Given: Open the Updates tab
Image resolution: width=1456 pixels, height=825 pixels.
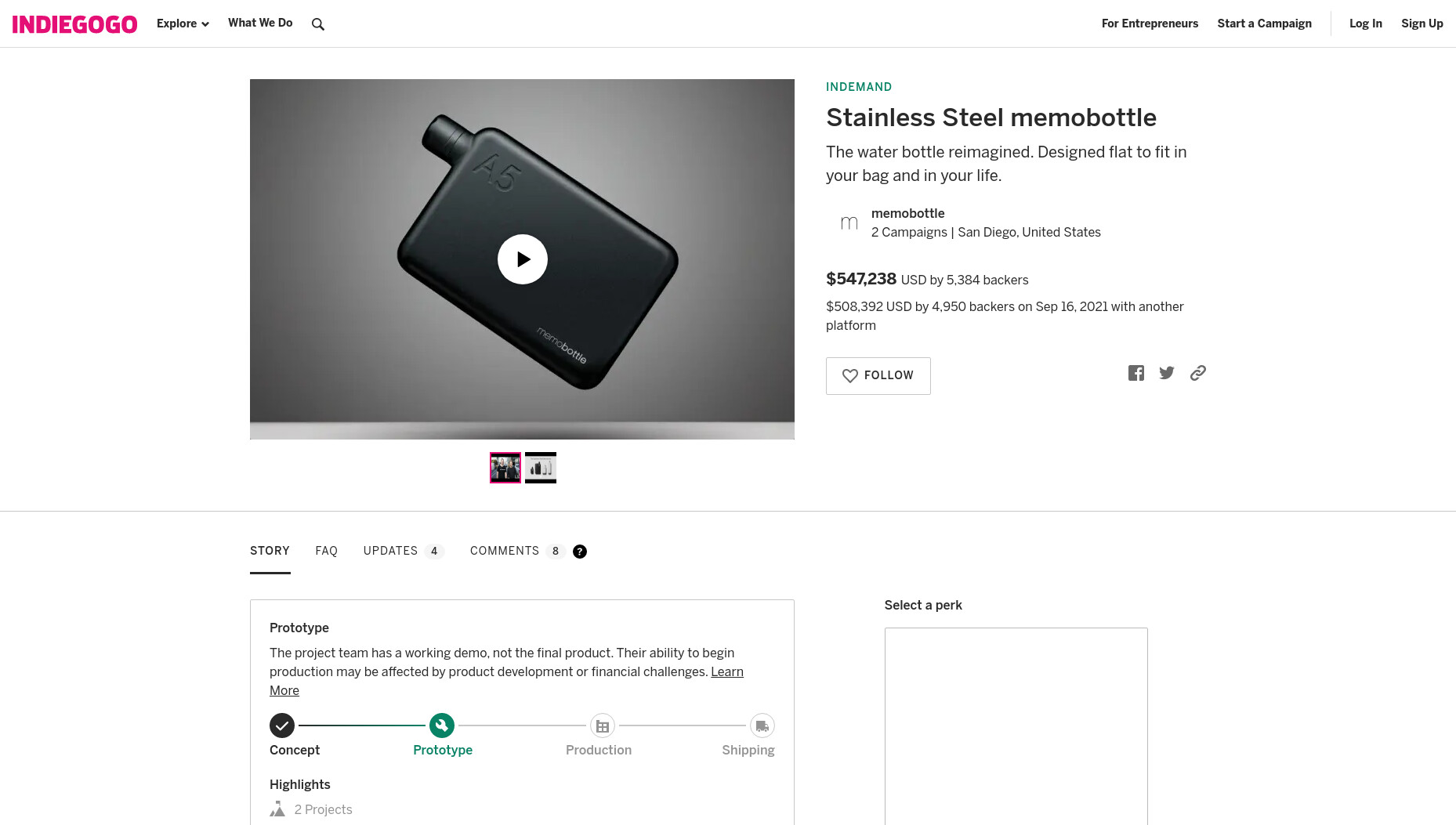Looking at the screenshot, I should pos(404,551).
